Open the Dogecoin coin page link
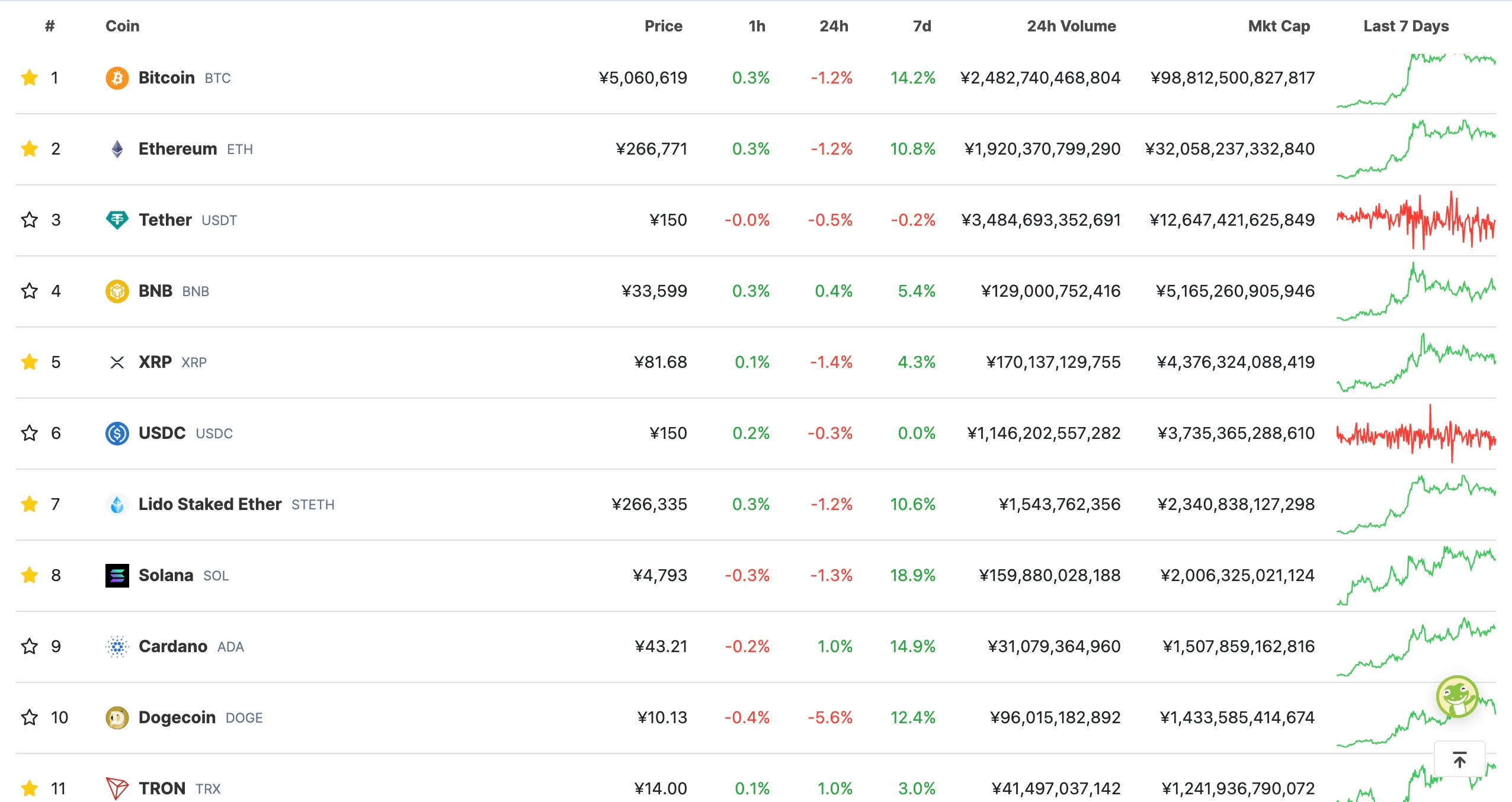The height and width of the screenshot is (802, 1512). tap(177, 717)
